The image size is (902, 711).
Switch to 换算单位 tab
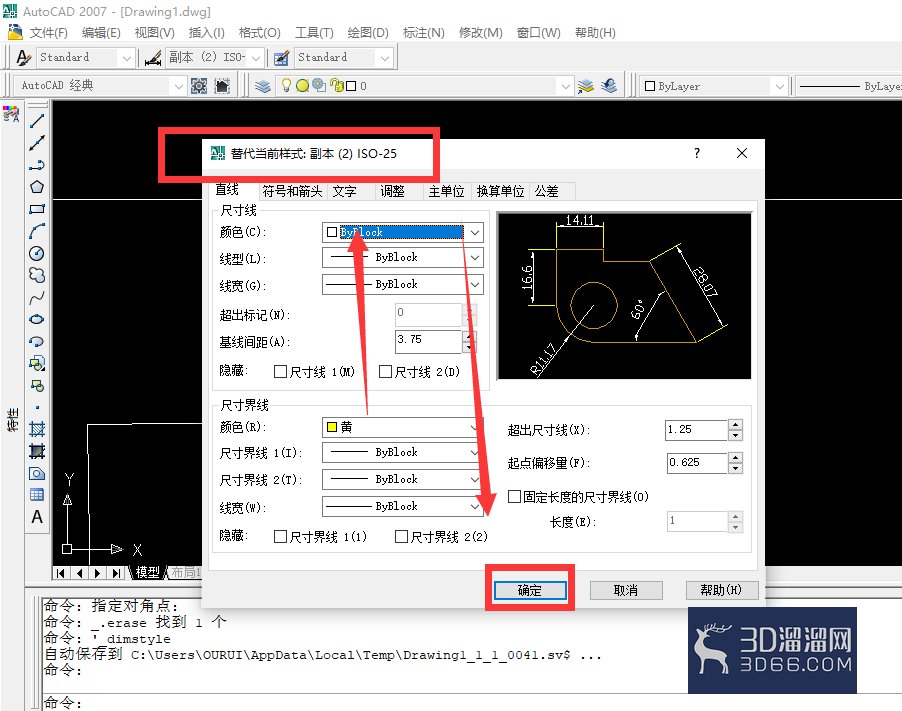[500, 191]
